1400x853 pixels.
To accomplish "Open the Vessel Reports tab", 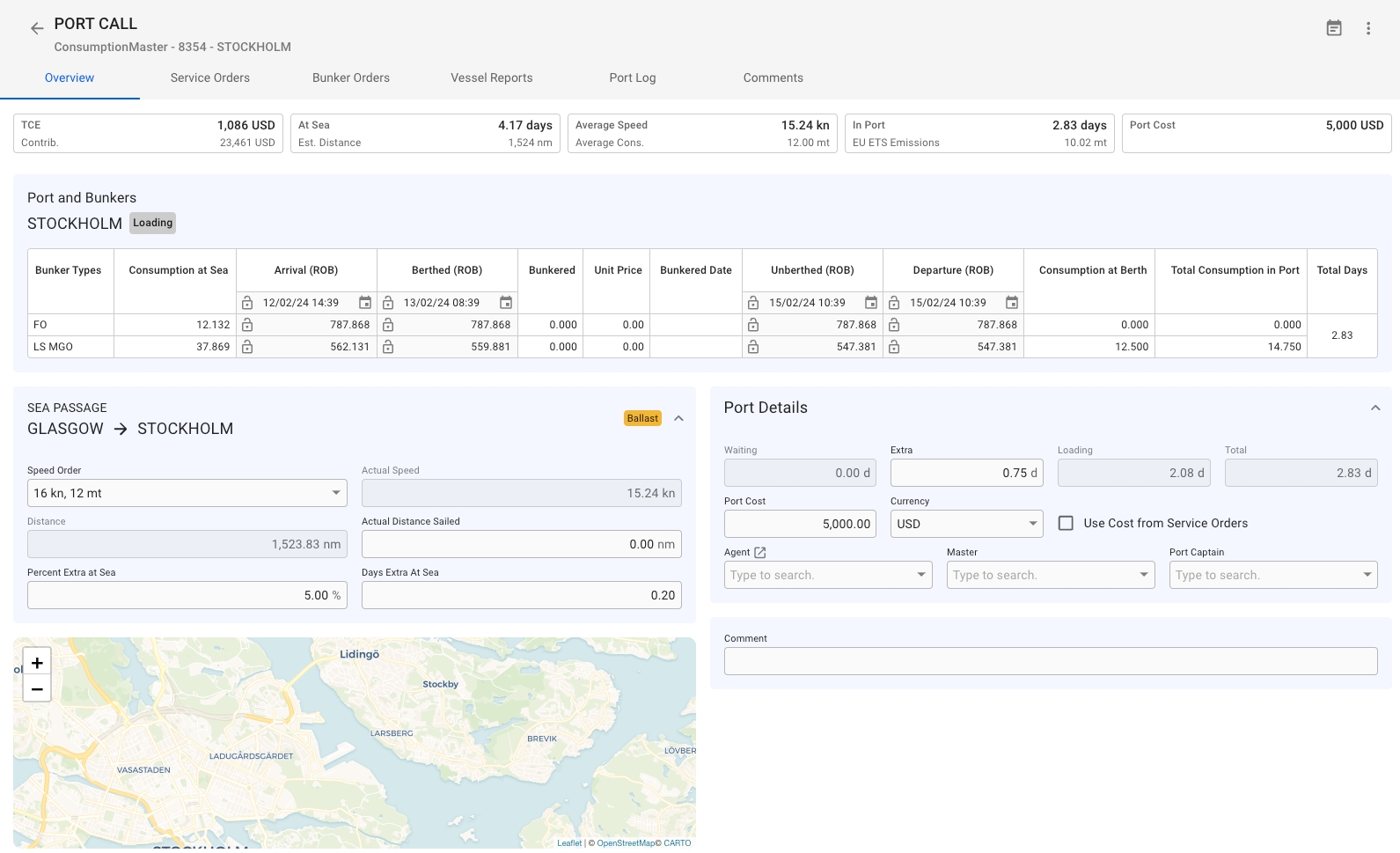I will [491, 77].
